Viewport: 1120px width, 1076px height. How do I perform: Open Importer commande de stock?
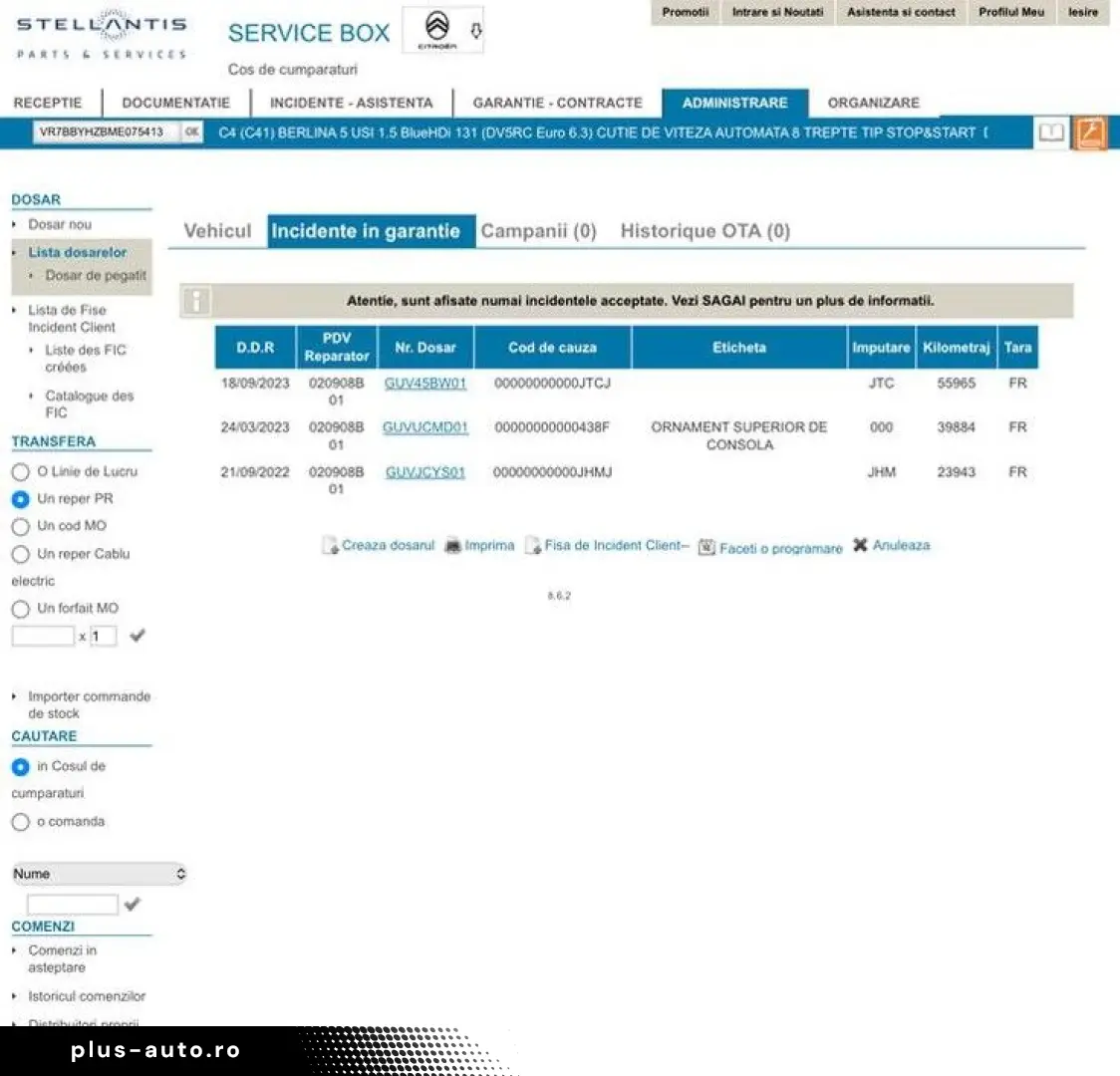(90, 704)
